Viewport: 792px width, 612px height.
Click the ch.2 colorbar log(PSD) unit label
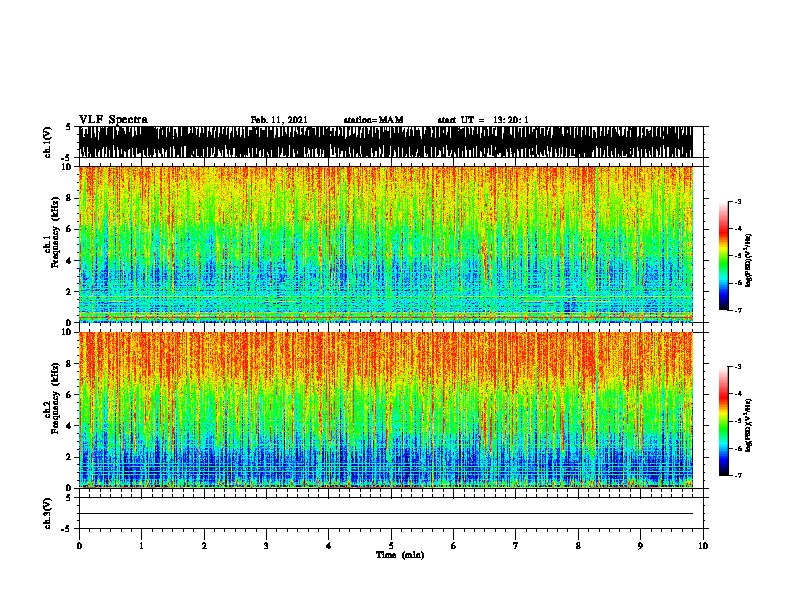[749, 425]
